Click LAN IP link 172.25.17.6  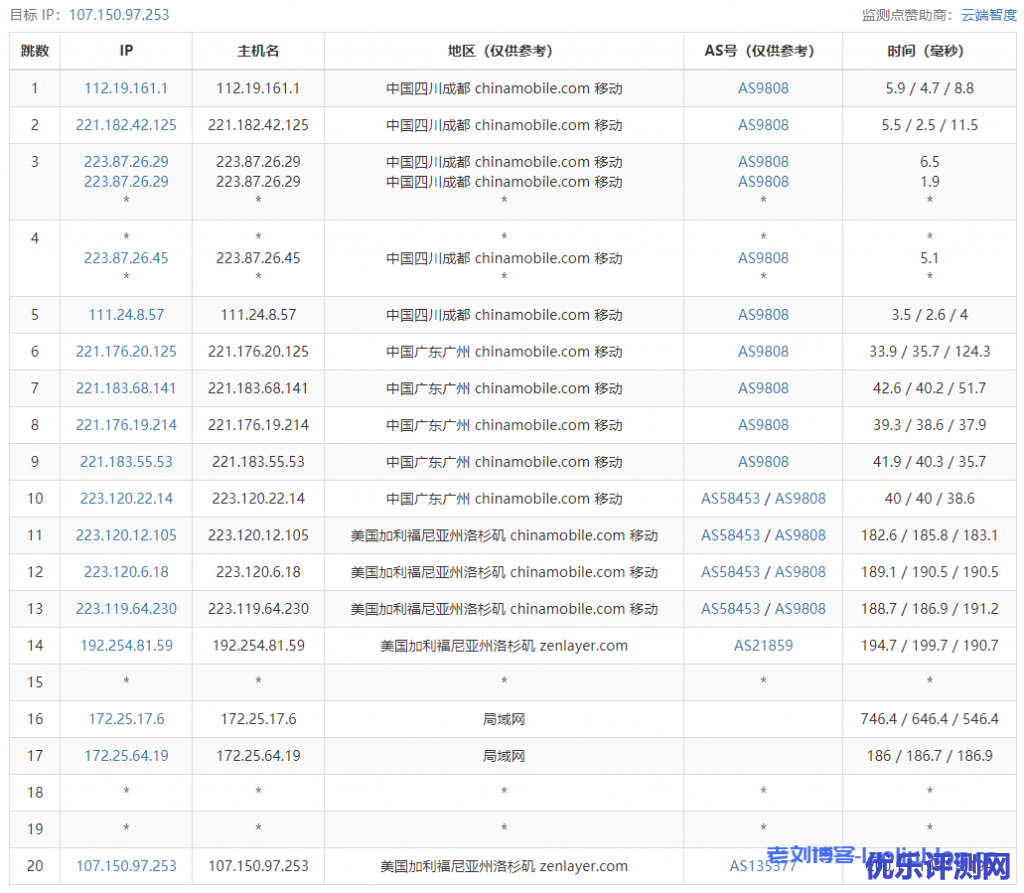coord(126,719)
